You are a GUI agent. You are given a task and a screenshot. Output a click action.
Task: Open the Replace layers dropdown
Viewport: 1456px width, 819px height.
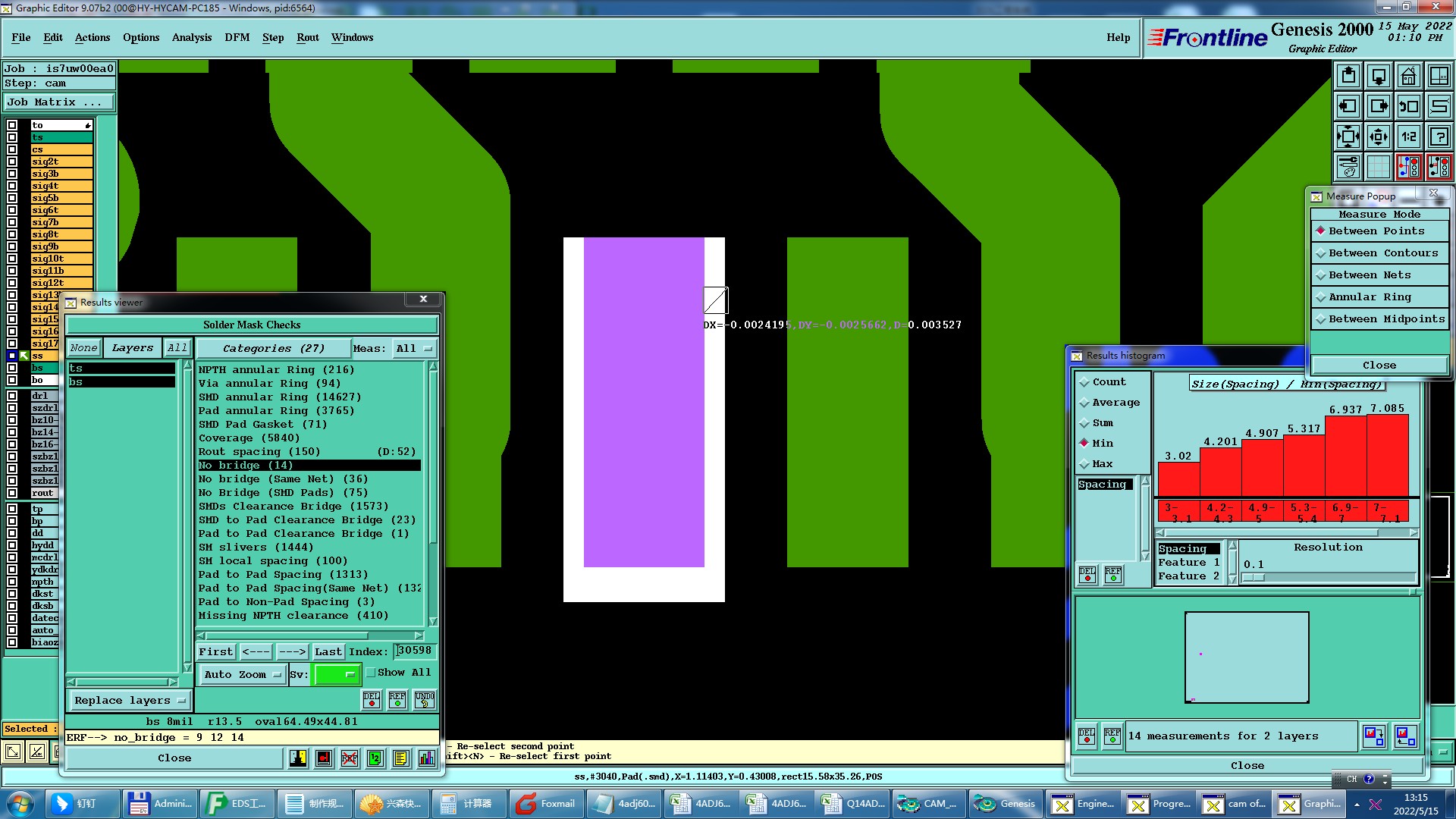click(130, 701)
